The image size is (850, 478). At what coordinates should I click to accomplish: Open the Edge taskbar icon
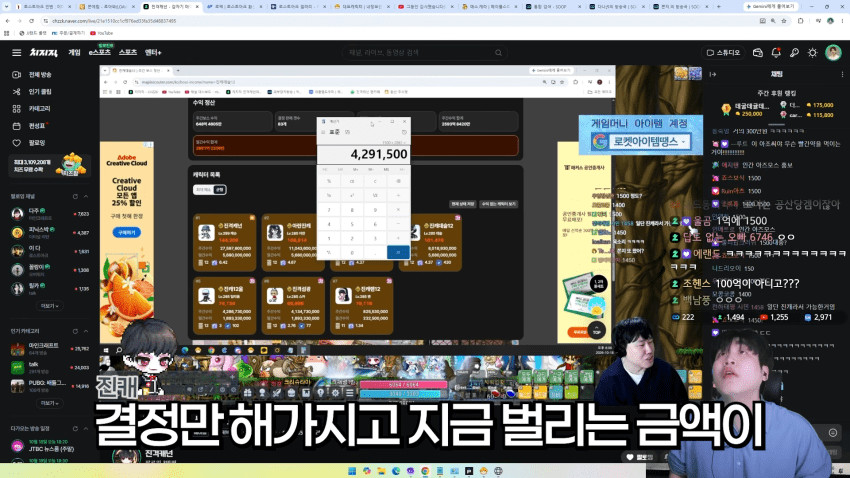(x=396, y=470)
